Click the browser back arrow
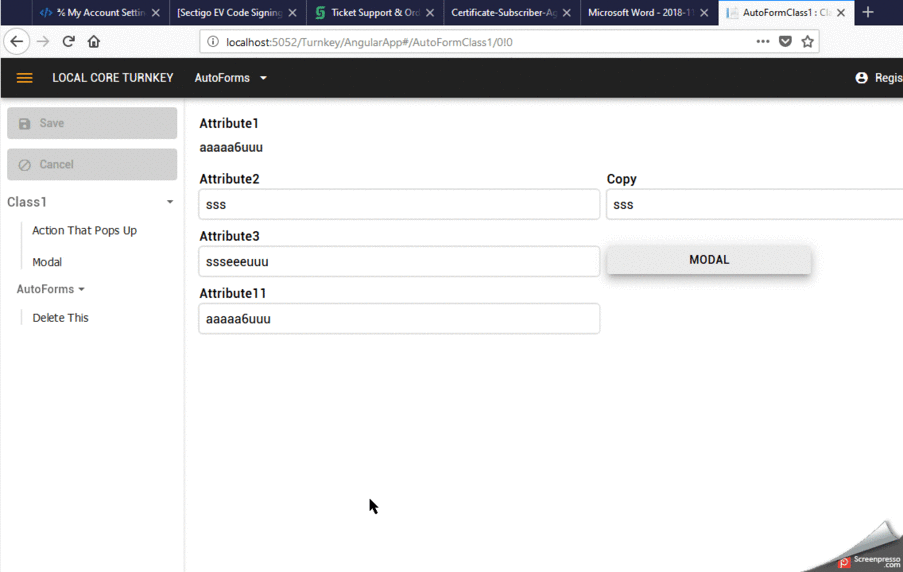This screenshot has height=572, width=903. (17, 42)
